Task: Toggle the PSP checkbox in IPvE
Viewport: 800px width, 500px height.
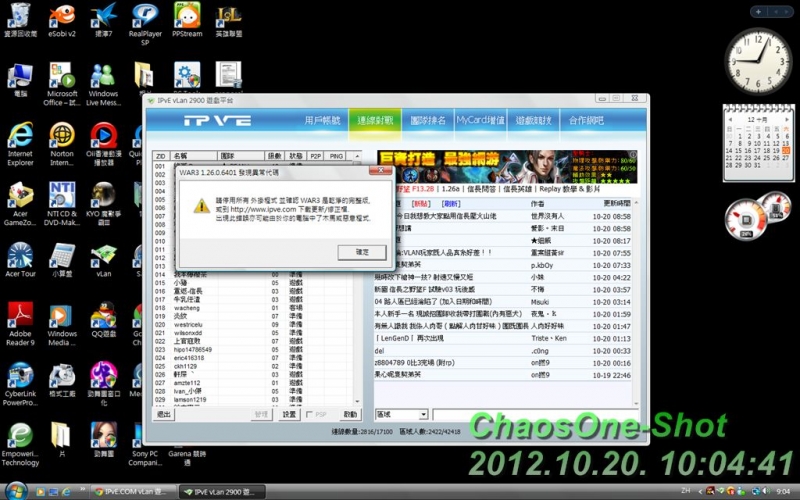Action: tap(309, 414)
